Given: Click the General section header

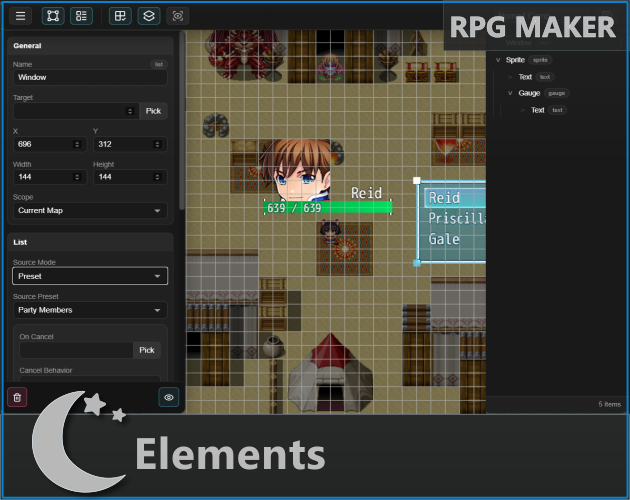Looking at the screenshot, I should tap(90, 45).
